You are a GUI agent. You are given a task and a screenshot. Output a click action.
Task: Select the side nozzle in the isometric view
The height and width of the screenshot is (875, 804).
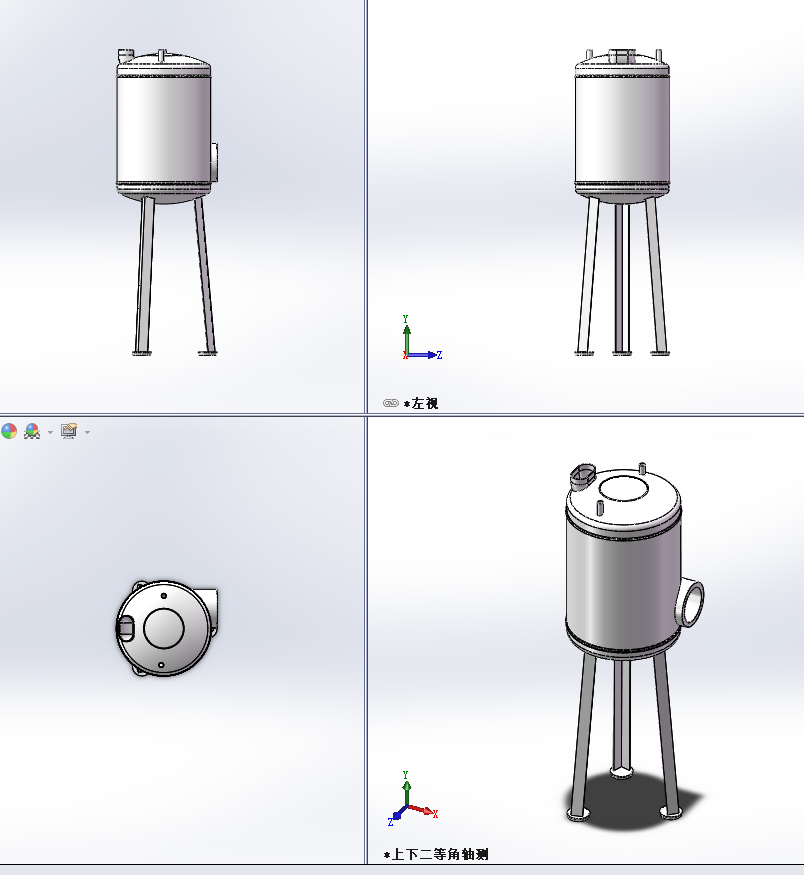(x=690, y=603)
